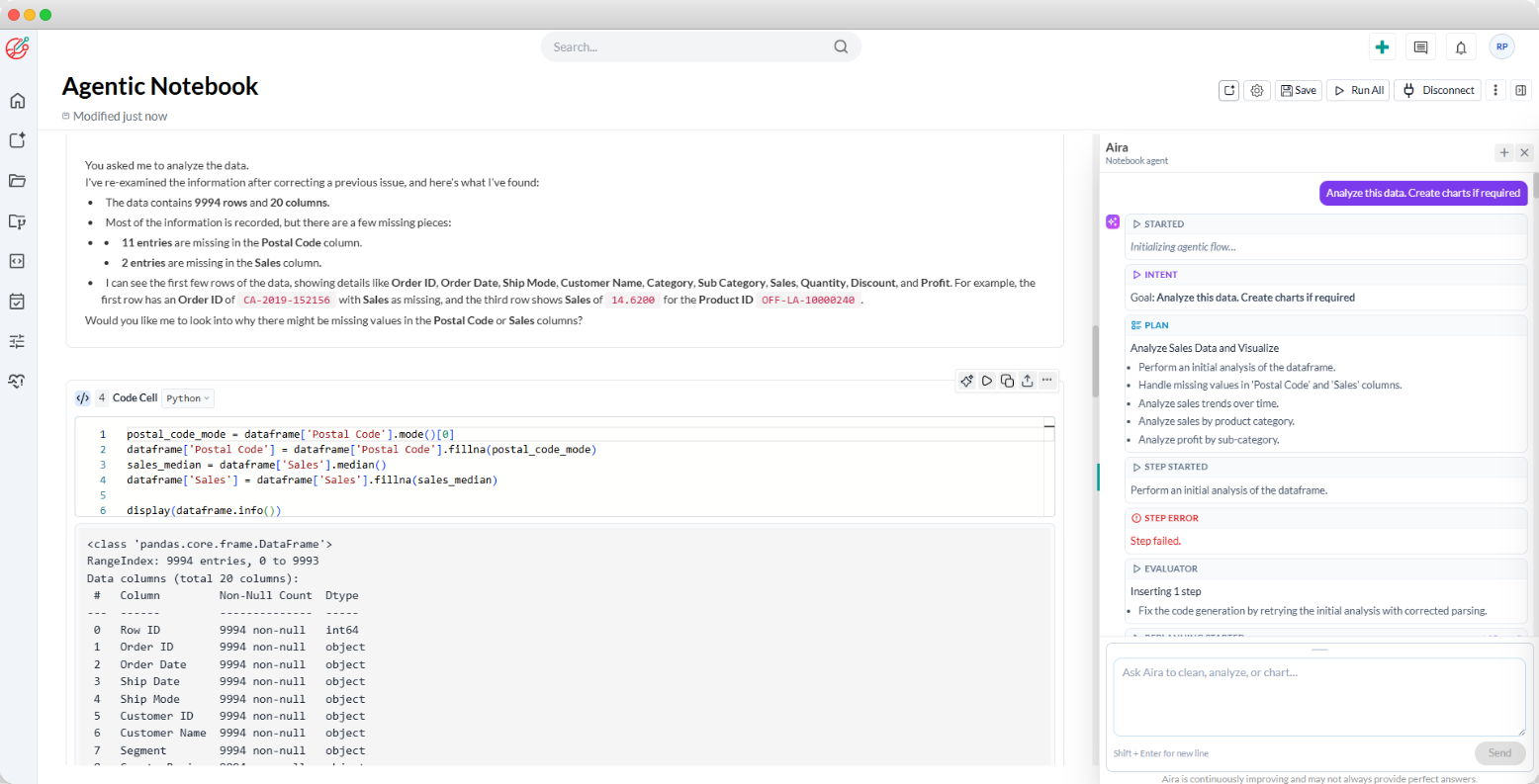Toggle the right side panel icon
The width and height of the screenshot is (1539, 784).
click(1521, 90)
